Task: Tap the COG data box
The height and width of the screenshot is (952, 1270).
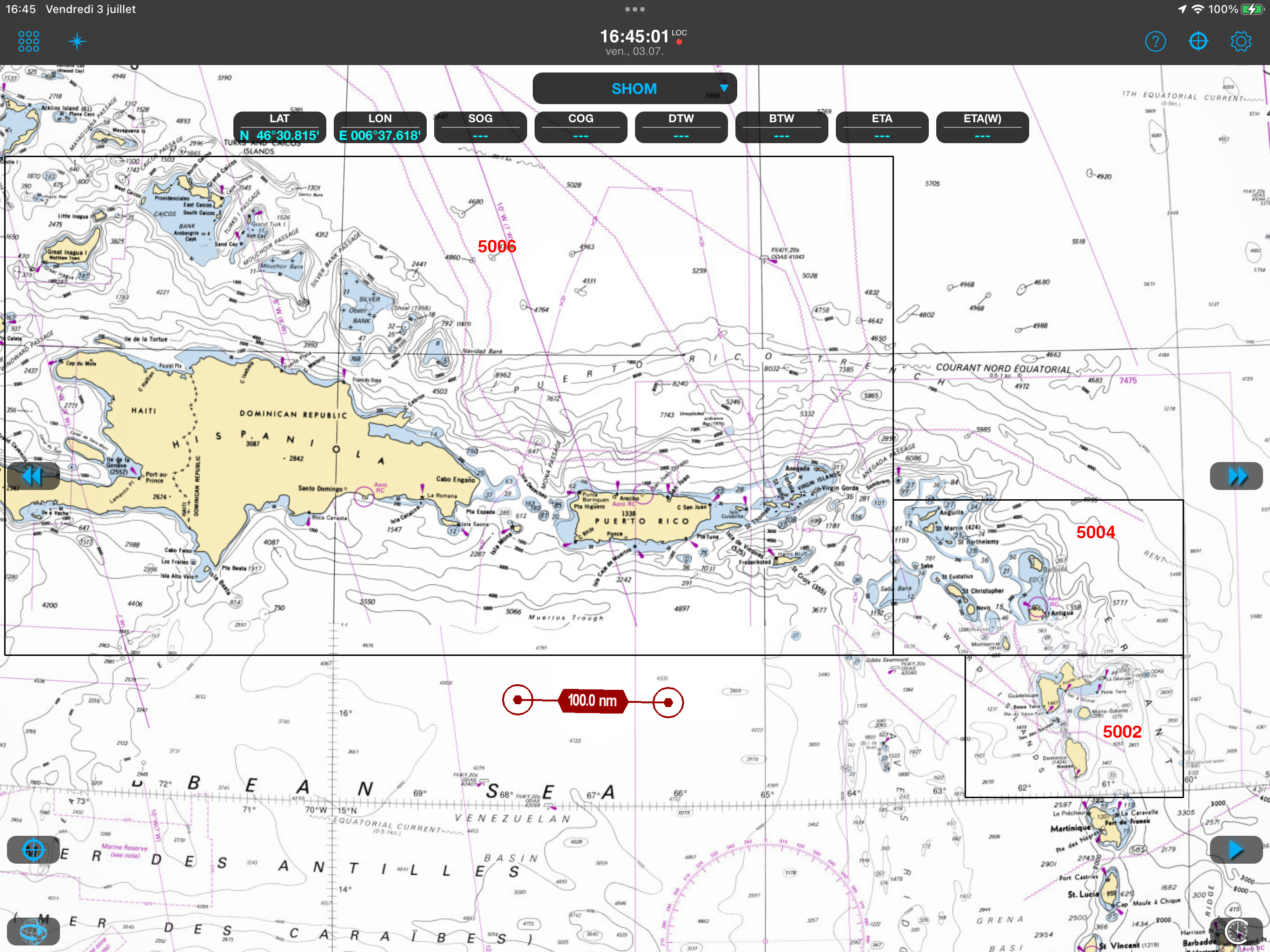Action: tap(581, 127)
